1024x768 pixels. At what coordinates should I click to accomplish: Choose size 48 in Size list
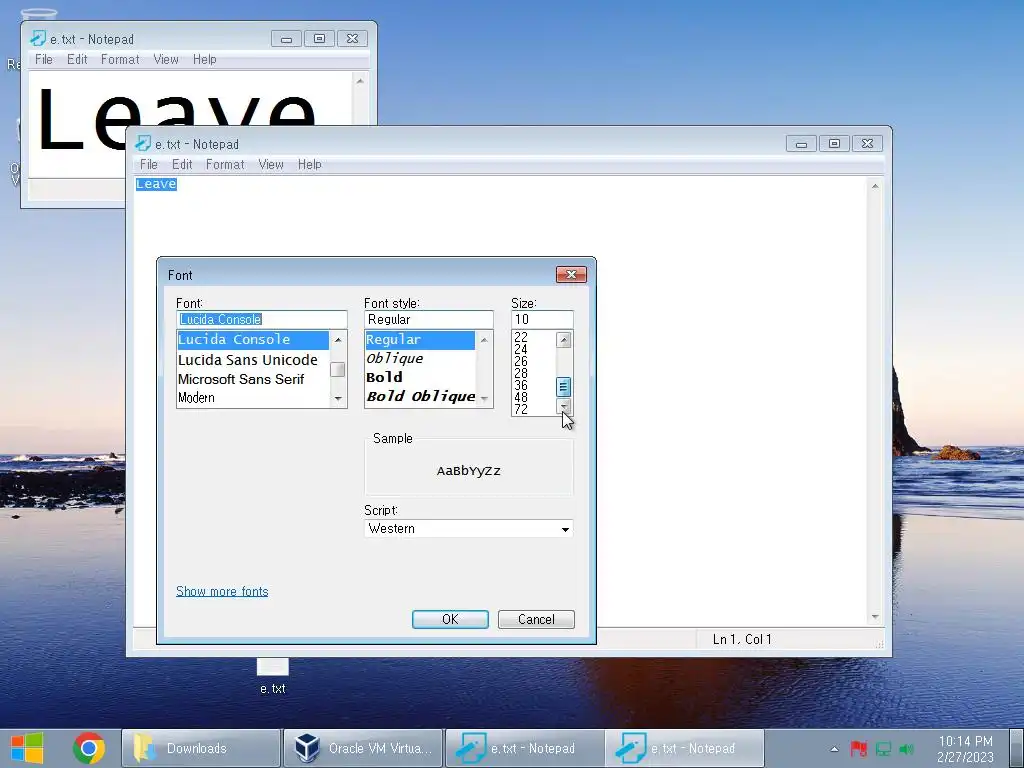[x=534, y=397]
